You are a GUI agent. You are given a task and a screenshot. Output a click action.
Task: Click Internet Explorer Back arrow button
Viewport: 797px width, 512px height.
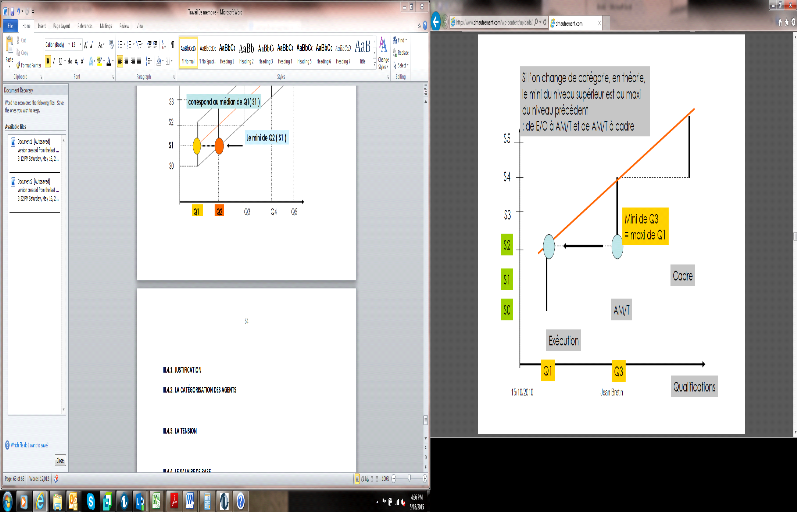point(436,21)
